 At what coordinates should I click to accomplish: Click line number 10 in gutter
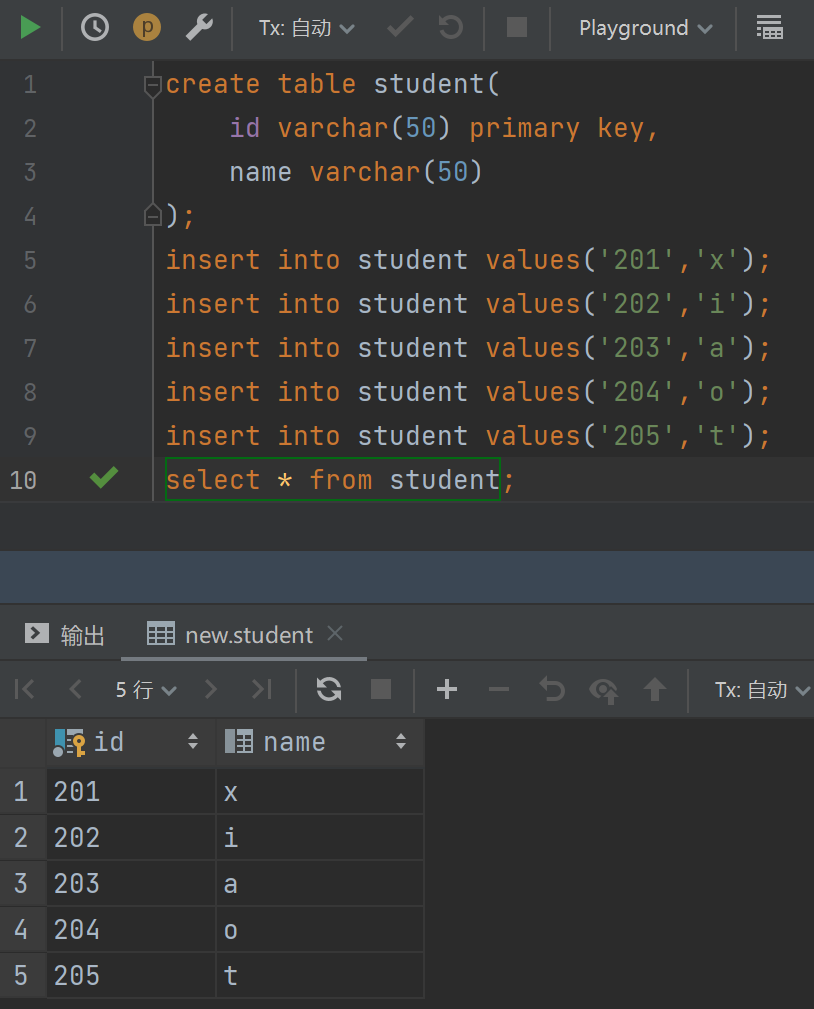[23, 480]
